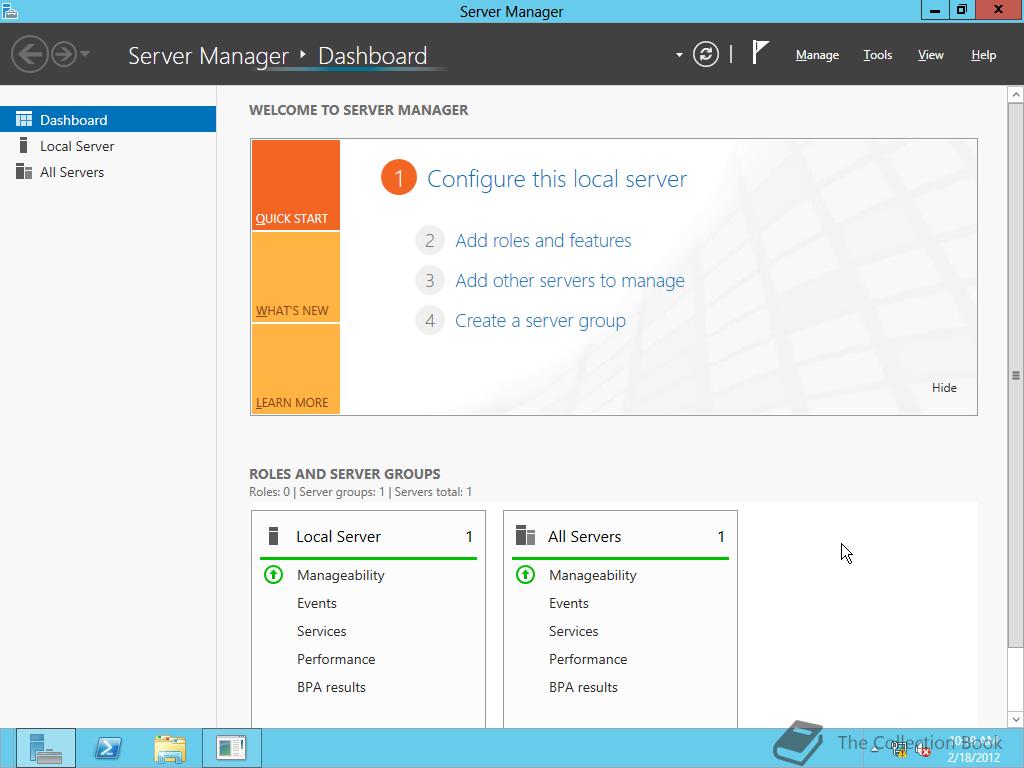This screenshot has width=1024, height=768.
Task: Open the fourth pinned taskbar app
Action: (x=231, y=748)
